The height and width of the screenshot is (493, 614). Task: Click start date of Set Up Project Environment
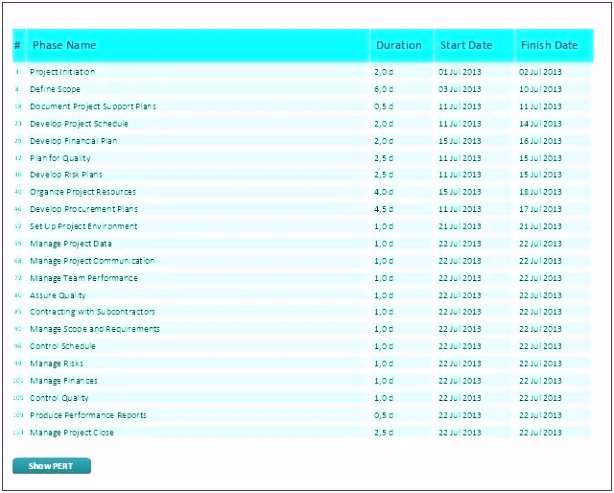(460, 226)
